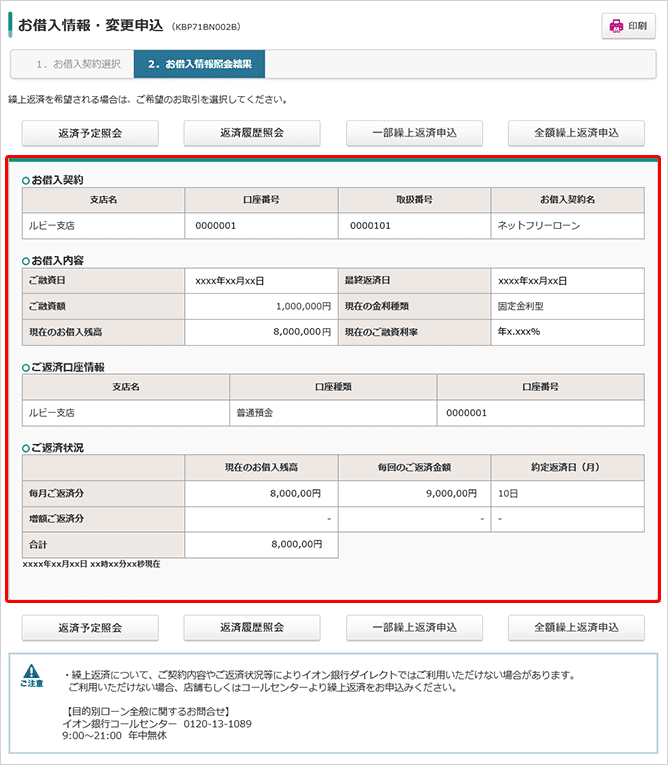668x765 pixels.
Task: Click the 現在のお借入残高 label in お借入内容
Action: pos(65,332)
